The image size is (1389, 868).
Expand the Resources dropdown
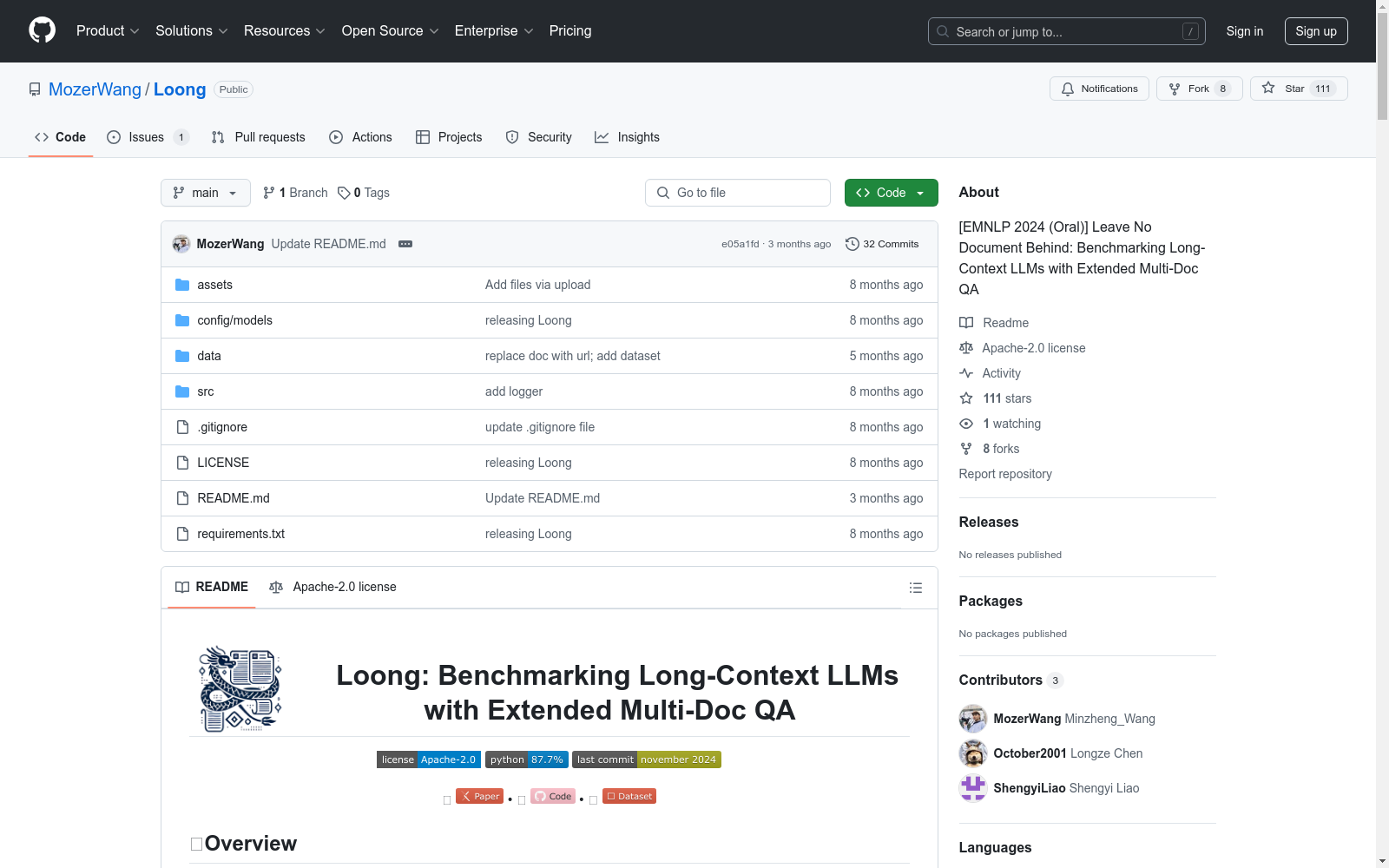(x=285, y=31)
